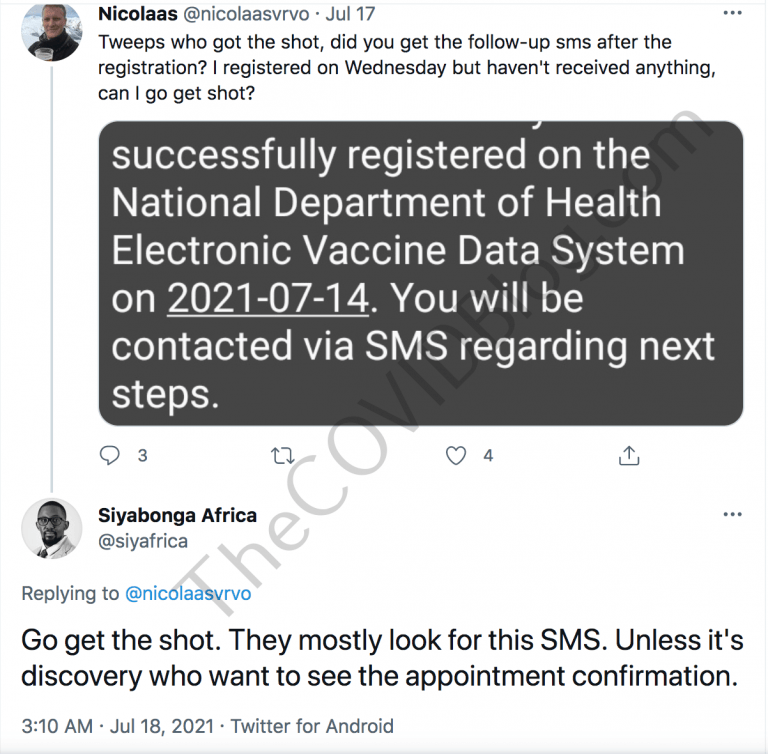This screenshot has width=768, height=754.
Task: Click the like count of 4
Action: 488,456
